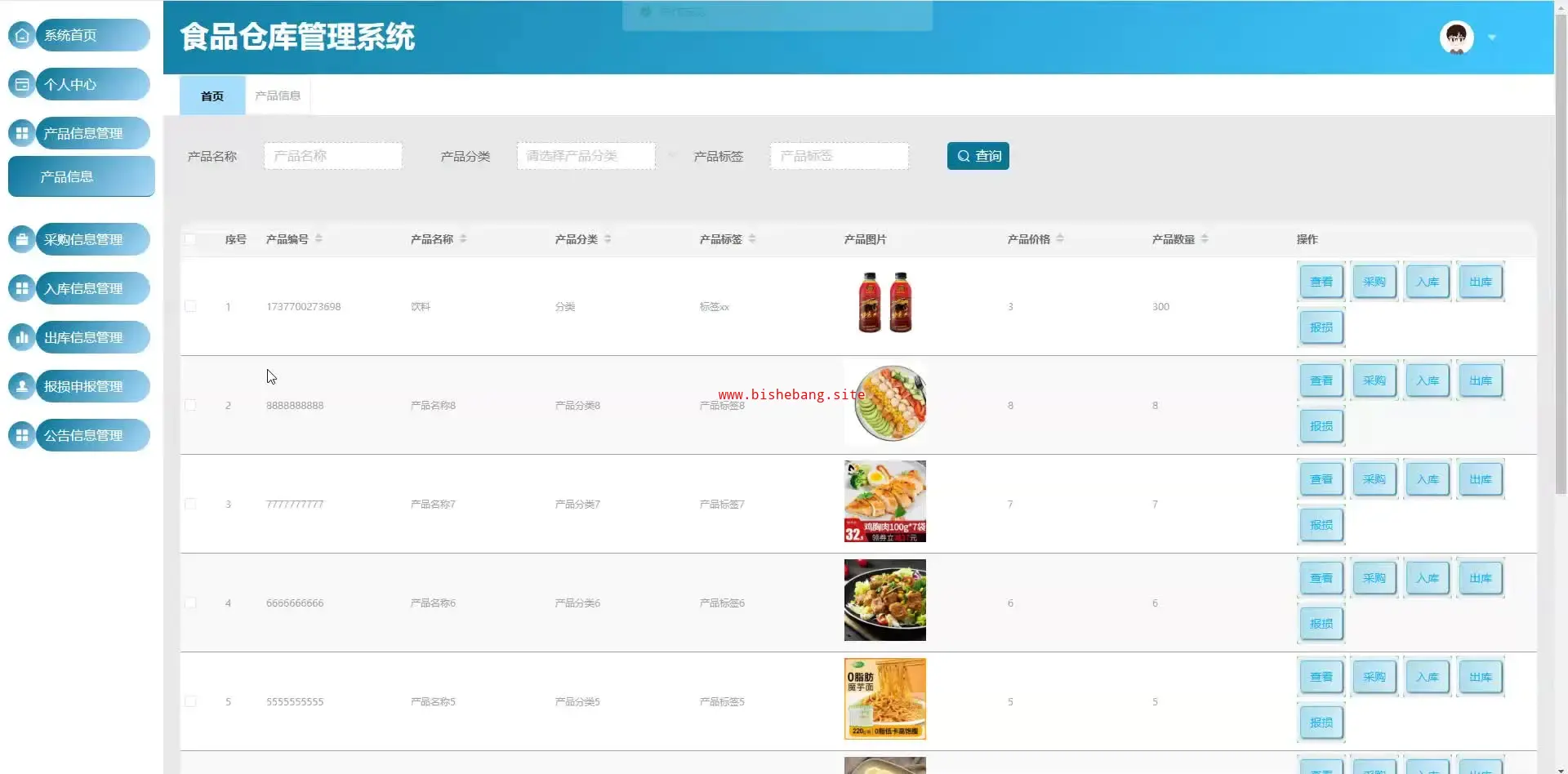Screen dimensions: 1568x774
Task: Sort by 产品标签 column arrows
Action: pos(752,238)
